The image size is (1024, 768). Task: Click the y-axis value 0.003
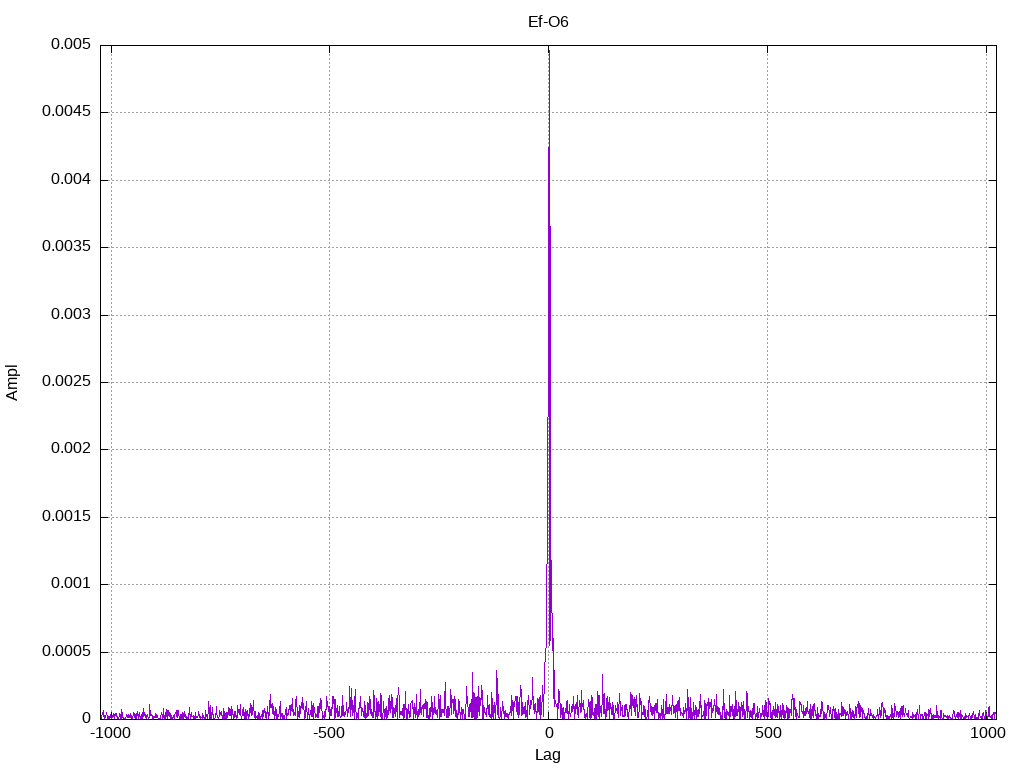tap(71, 315)
